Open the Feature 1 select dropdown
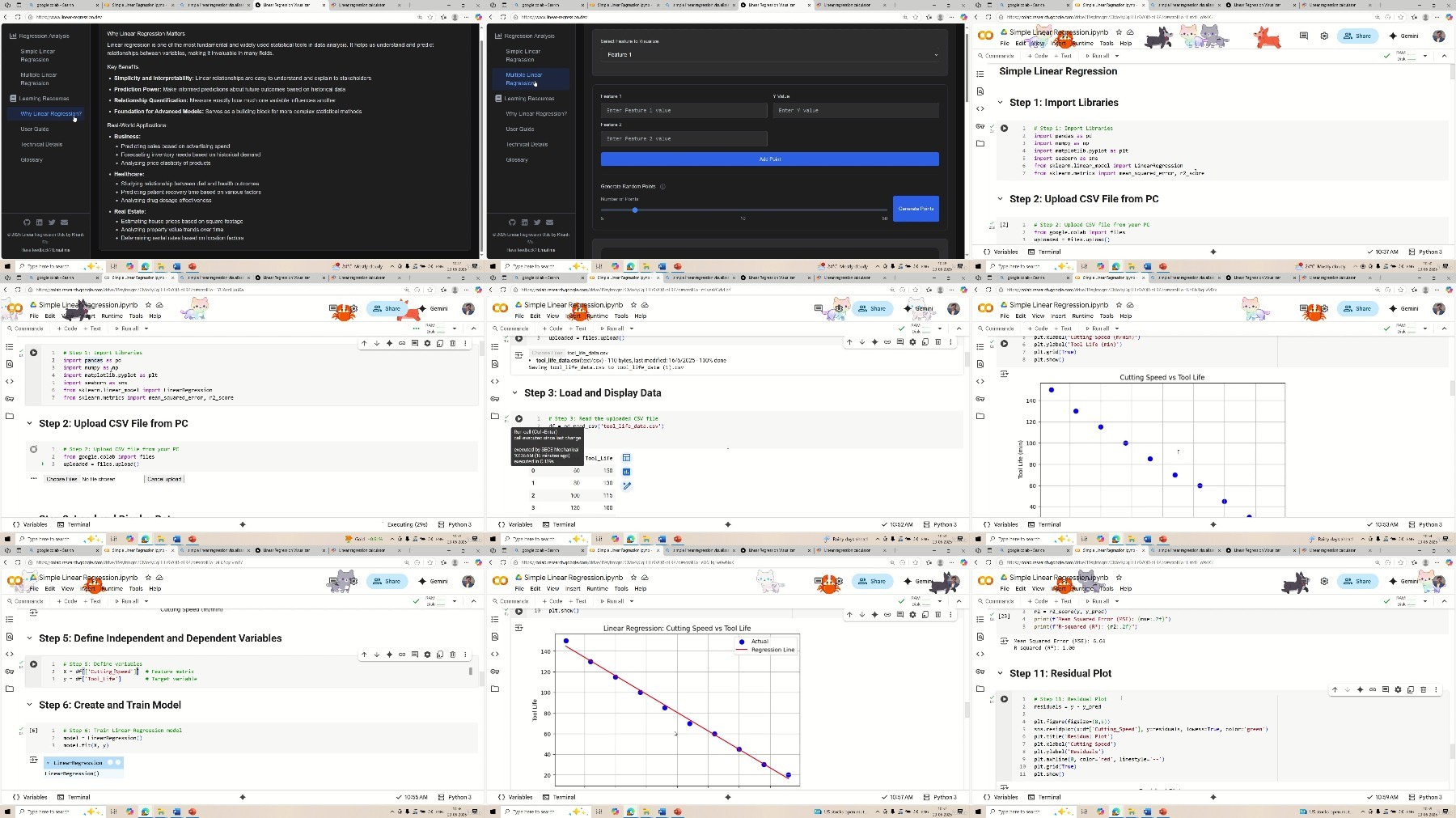 click(772, 55)
